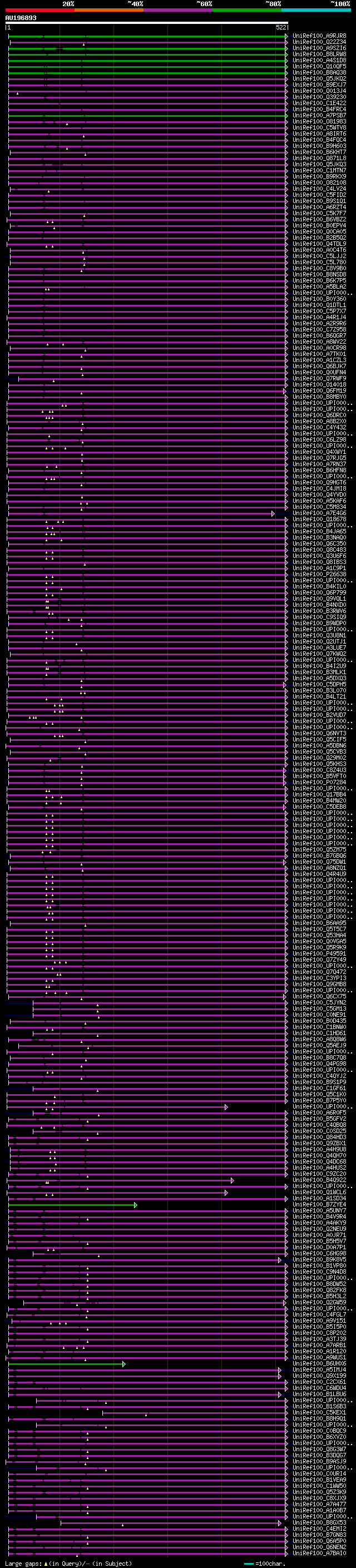Select the UniRef100_A6R0F5 label

[x=319, y=1114]
